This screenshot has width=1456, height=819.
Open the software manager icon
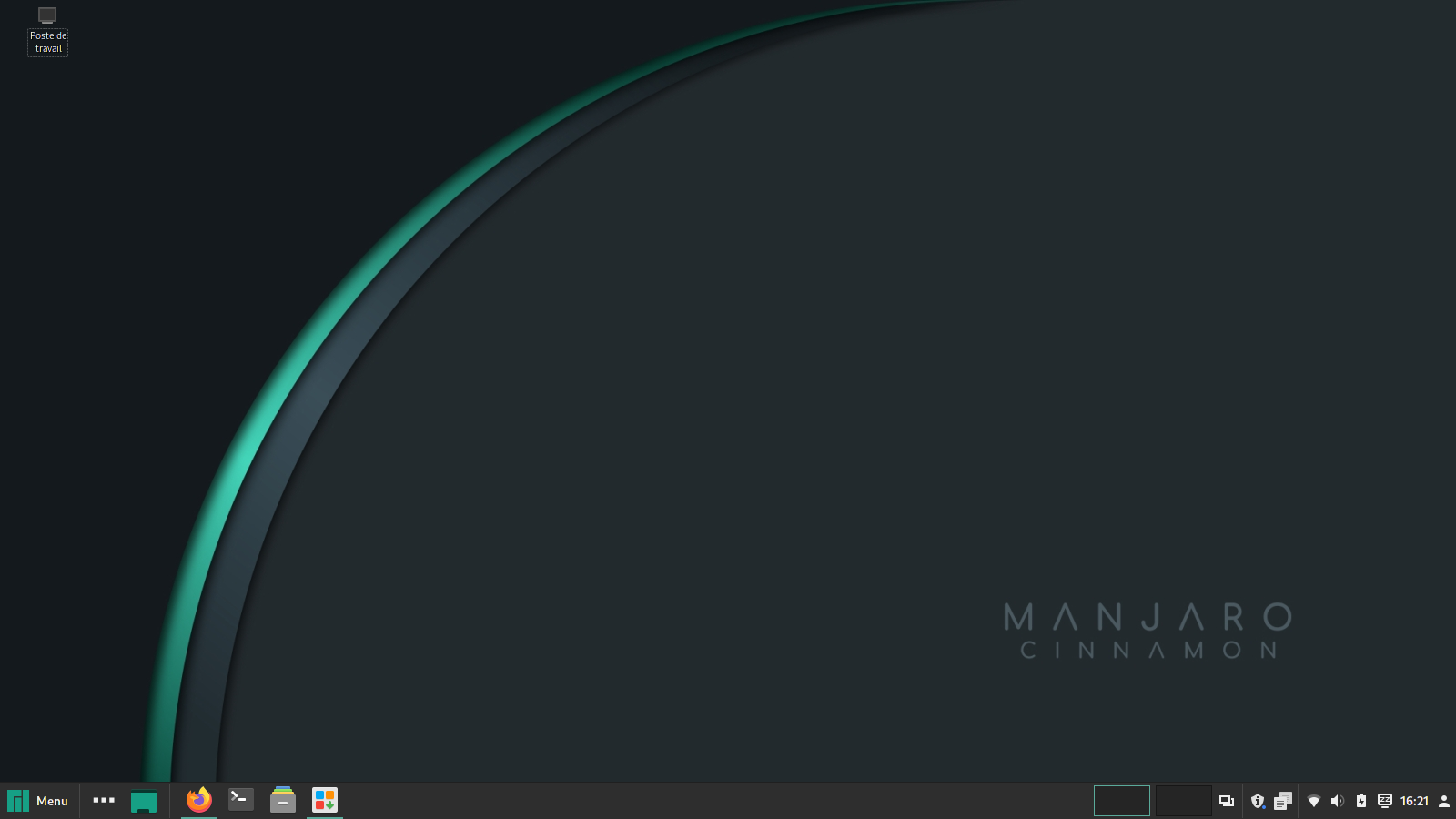(x=325, y=800)
